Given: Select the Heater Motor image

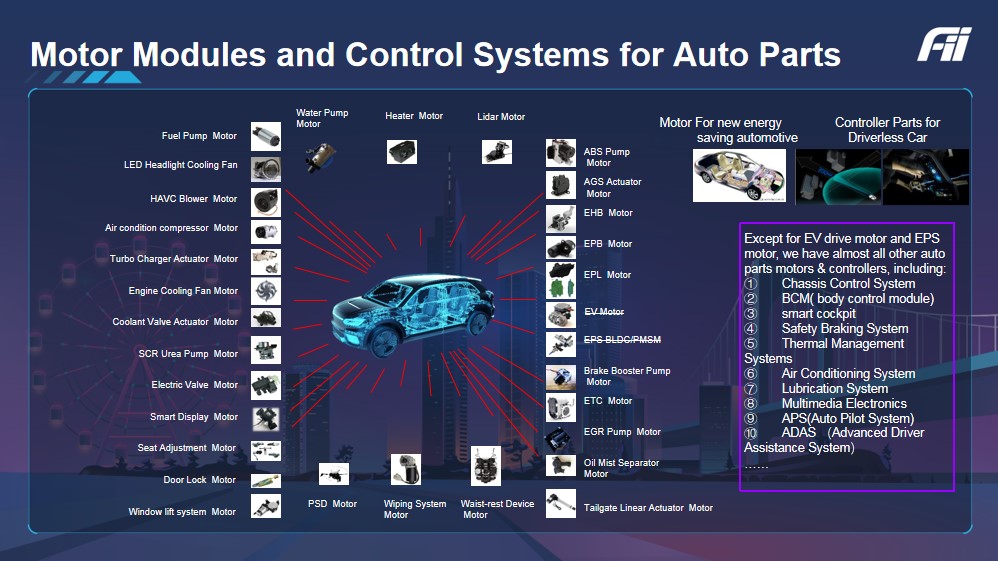Looking at the screenshot, I should coord(401,151).
